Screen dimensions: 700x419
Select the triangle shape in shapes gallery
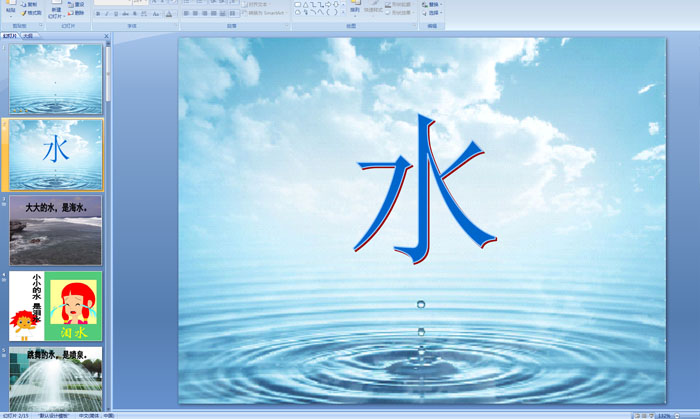coord(305,4)
